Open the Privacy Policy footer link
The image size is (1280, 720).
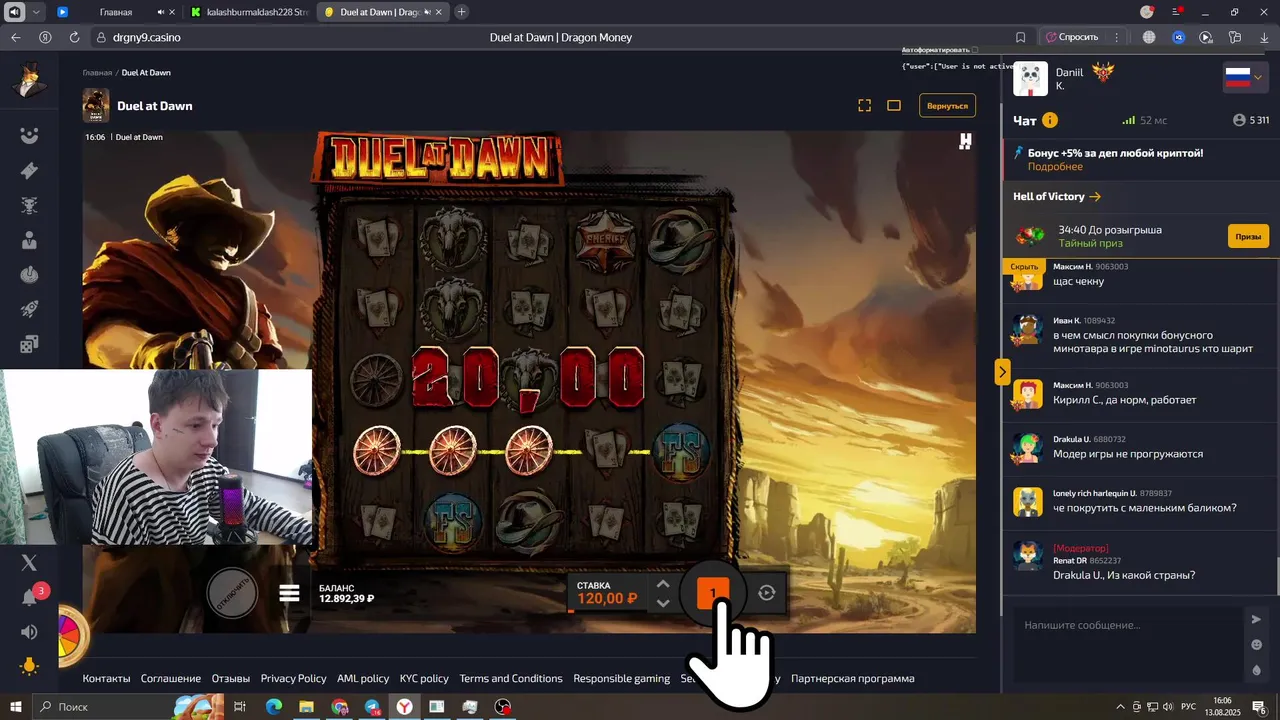click(294, 678)
